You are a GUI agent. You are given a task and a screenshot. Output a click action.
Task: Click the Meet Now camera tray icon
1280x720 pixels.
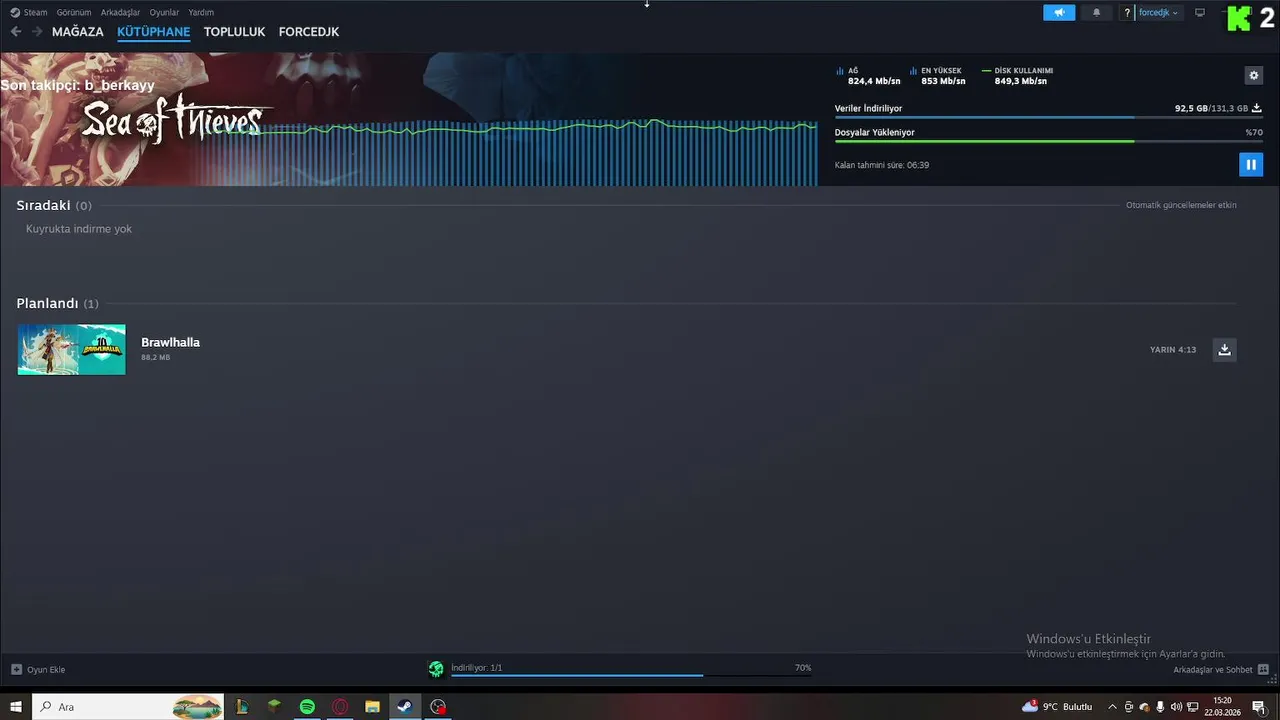coord(1128,707)
